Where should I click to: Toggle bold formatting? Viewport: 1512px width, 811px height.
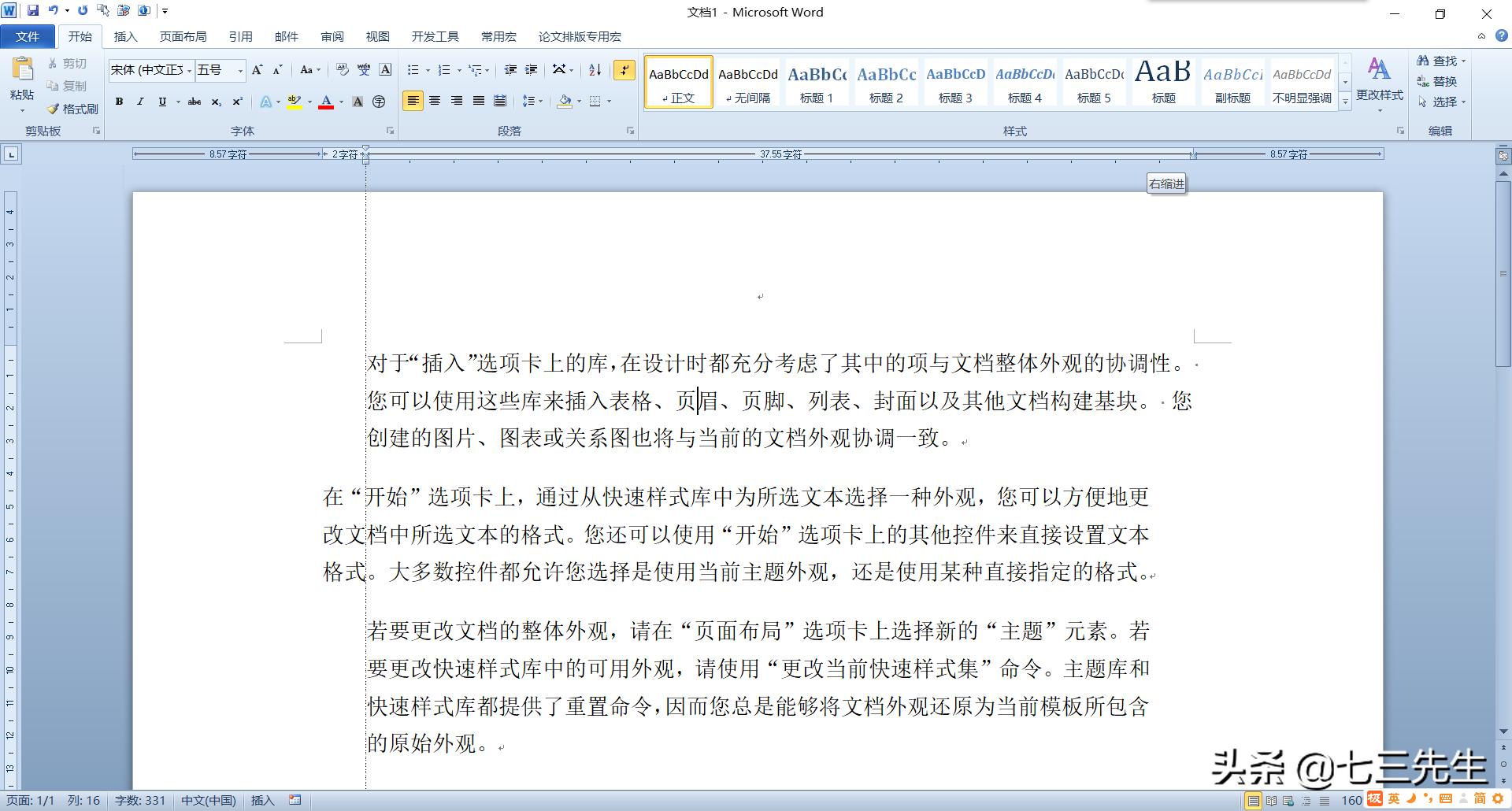[119, 101]
